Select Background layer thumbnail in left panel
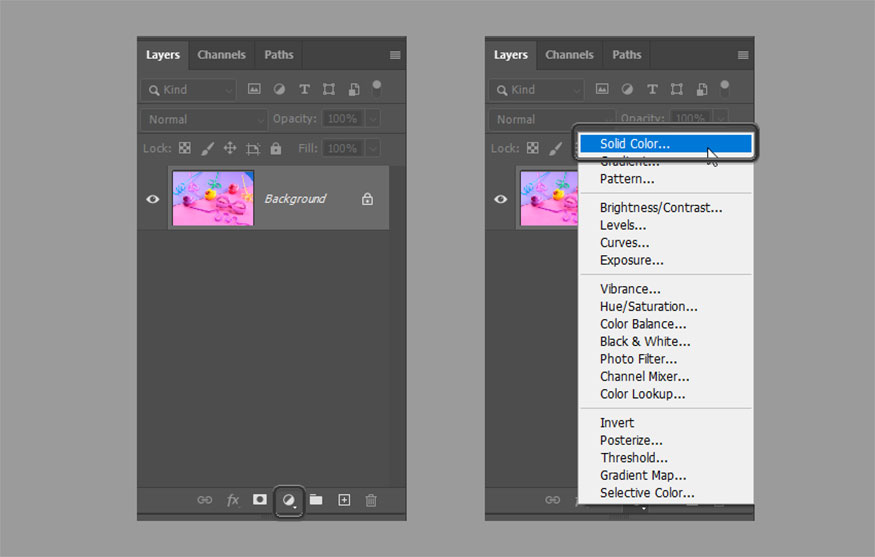The image size is (875, 557). (213, 199)
